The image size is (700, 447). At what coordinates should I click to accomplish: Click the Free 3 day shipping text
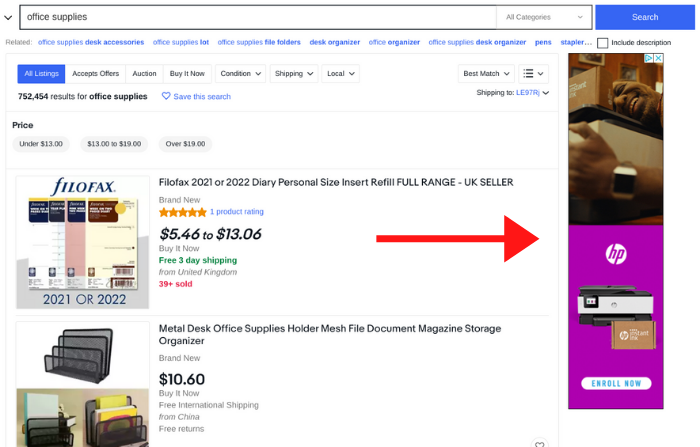coord(198,260)
